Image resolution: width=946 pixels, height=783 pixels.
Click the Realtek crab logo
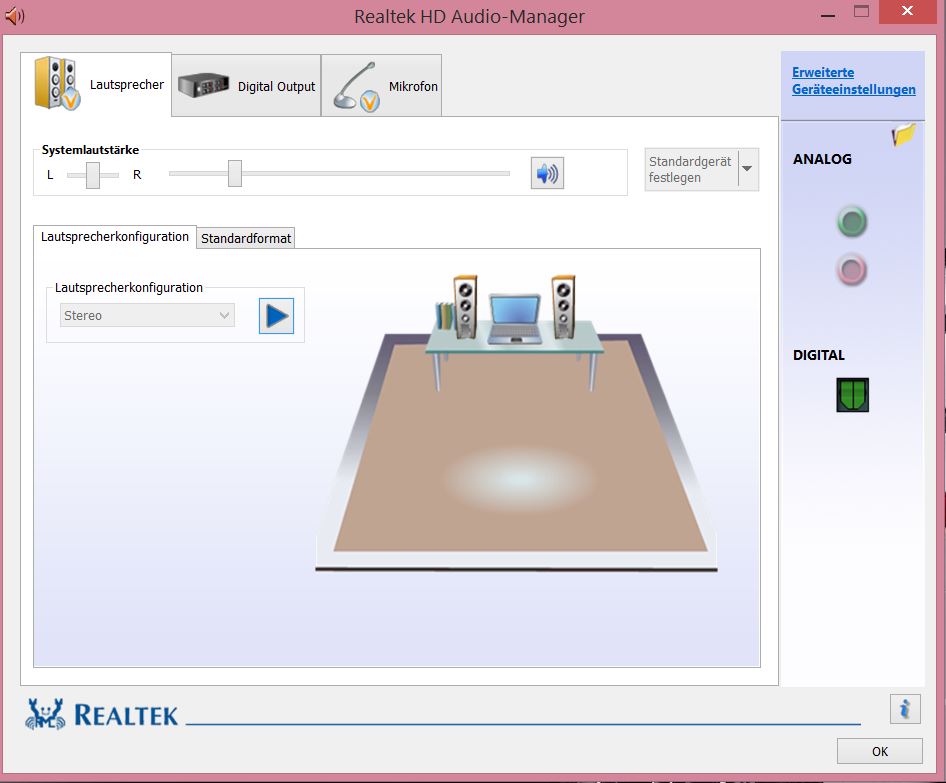tap(45, 714)
